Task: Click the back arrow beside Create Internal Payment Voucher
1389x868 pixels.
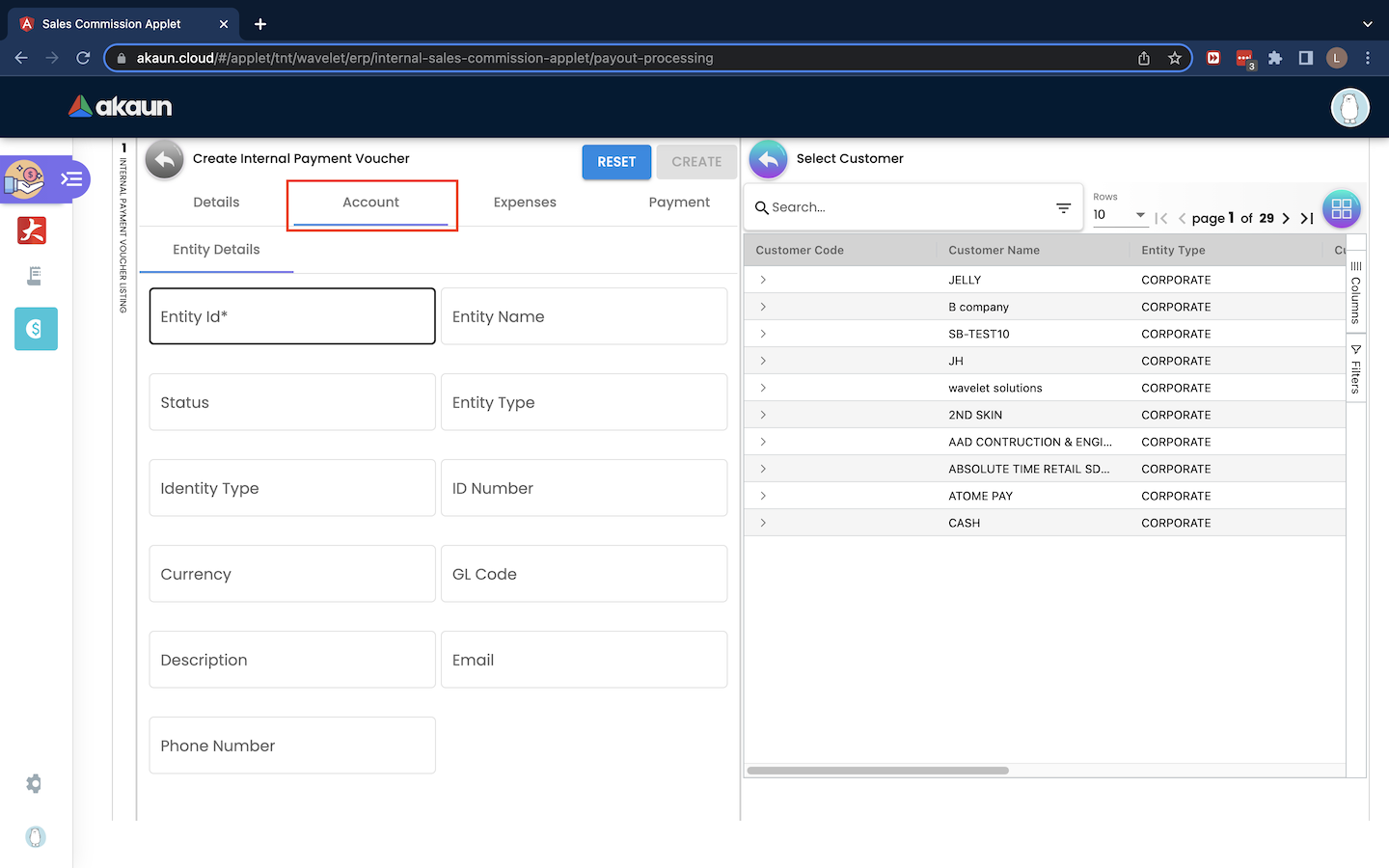Action: pyautogui.click(x=165, y=160)
